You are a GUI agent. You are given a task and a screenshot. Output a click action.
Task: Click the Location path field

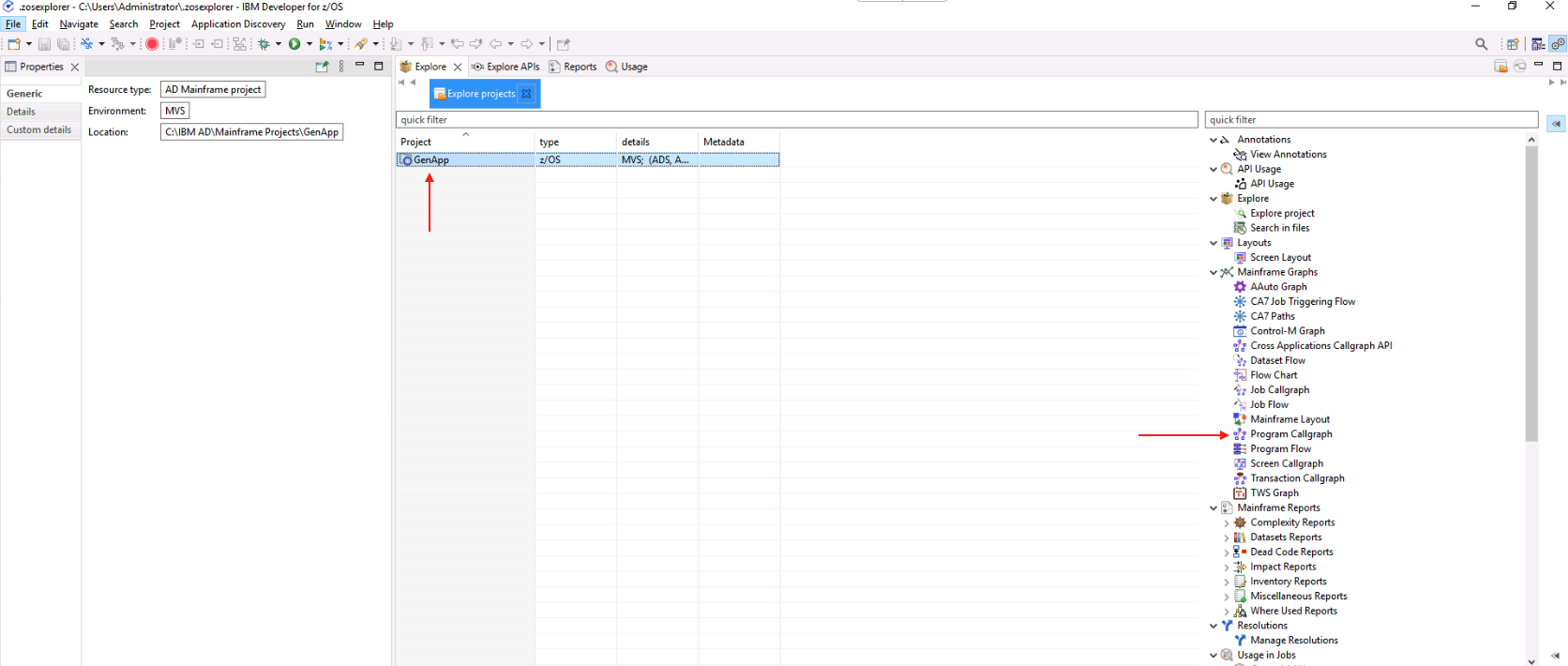[x=251, y=132]
